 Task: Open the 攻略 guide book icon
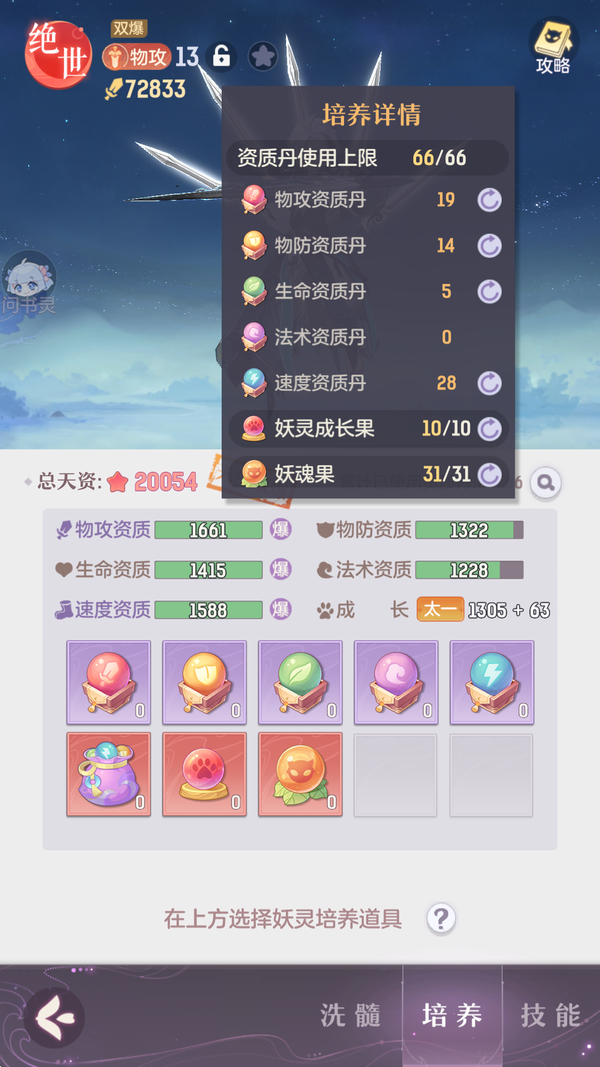(553, 46)
